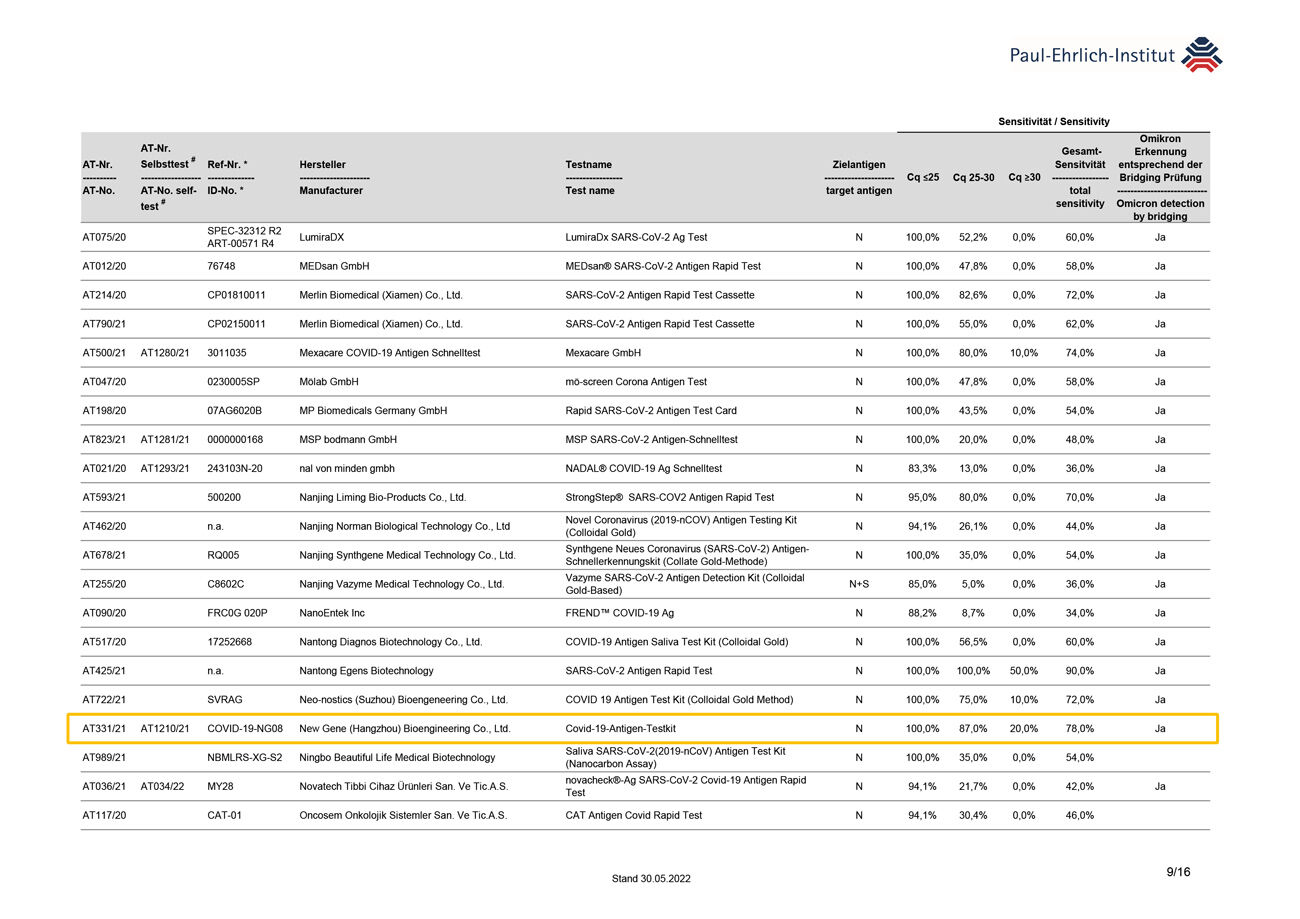Select the highlighted AT331/21 row number

[104, 729]
